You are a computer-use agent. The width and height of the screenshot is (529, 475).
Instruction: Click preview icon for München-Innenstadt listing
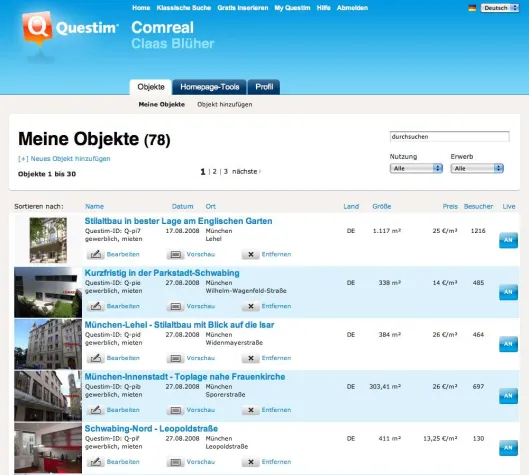click(175, 410)
